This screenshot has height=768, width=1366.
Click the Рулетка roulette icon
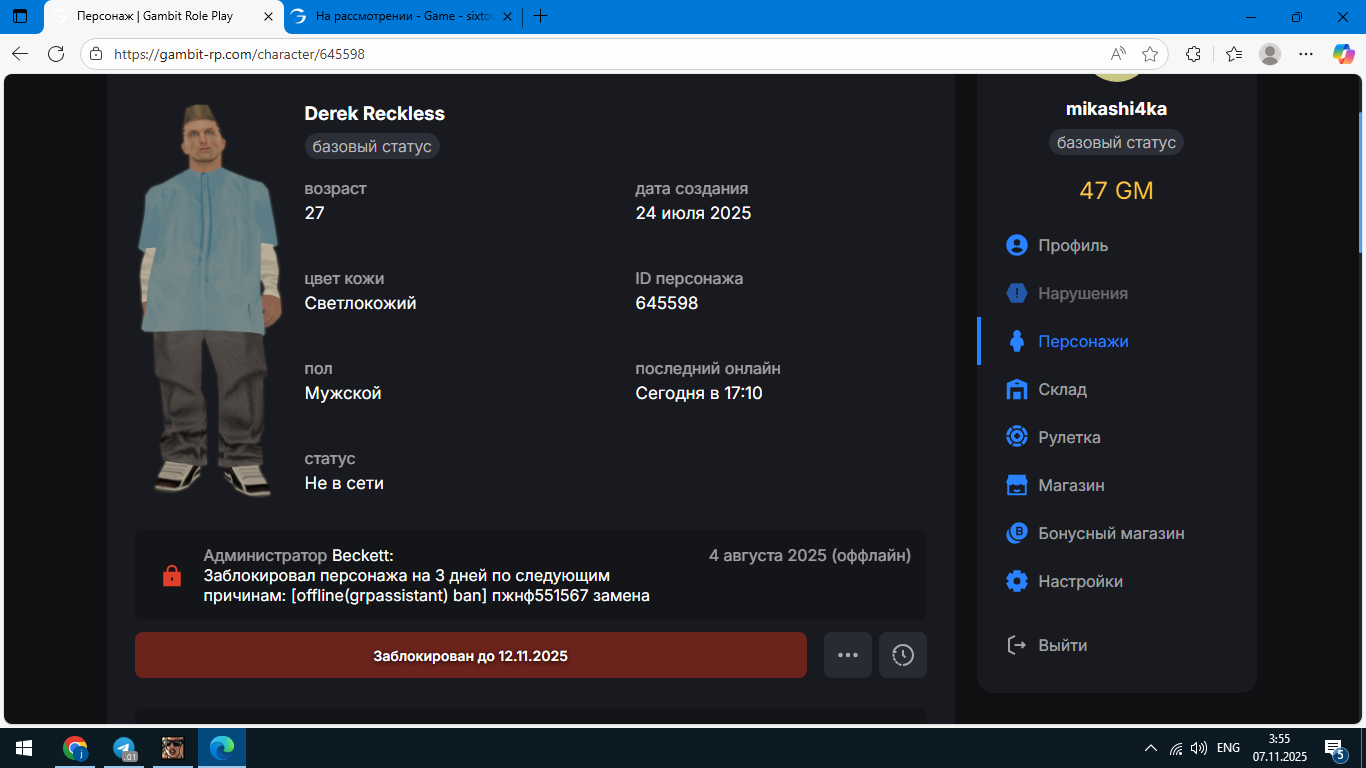point(1017,437)
